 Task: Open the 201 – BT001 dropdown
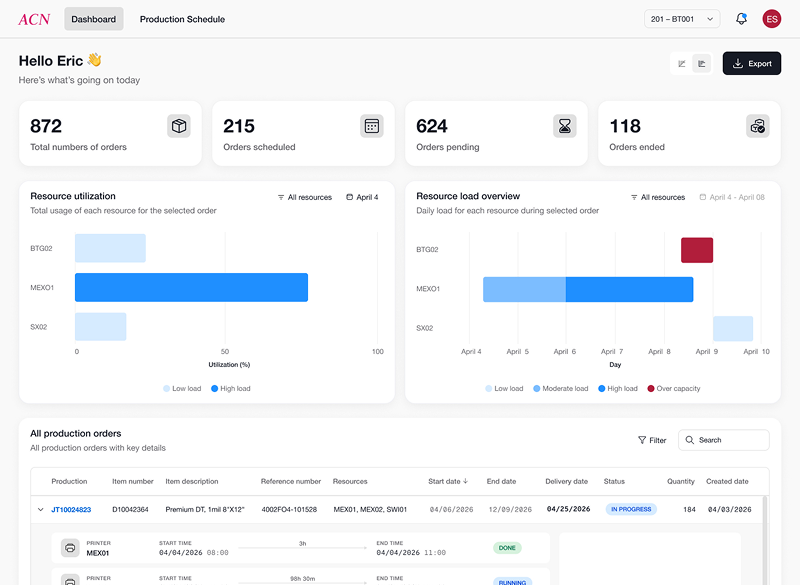click(x=682, y=19)
